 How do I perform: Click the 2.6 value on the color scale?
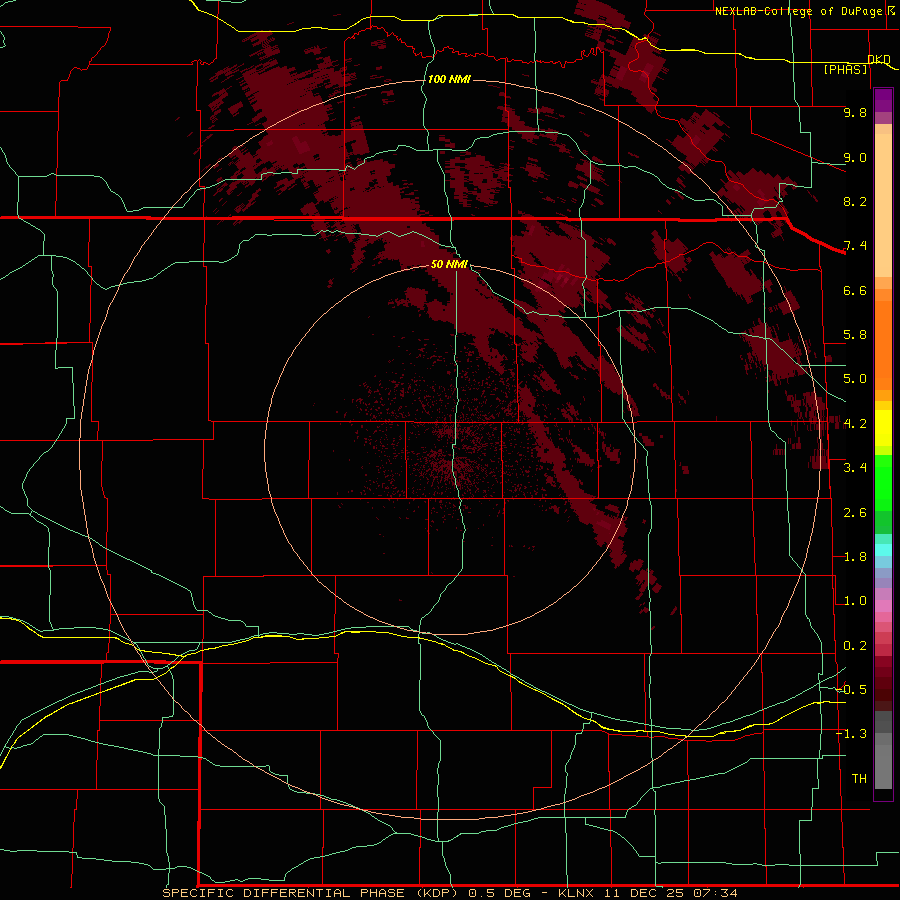[855, 513]
